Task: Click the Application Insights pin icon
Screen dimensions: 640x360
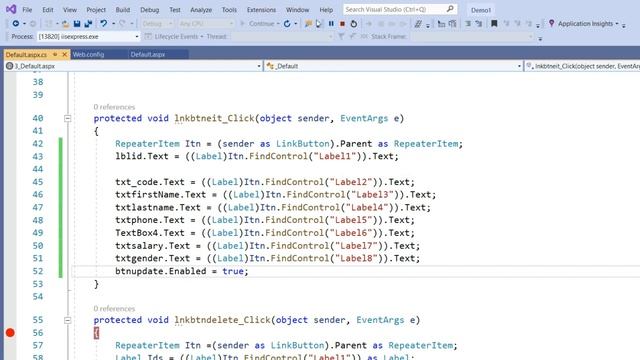Action: (551, 23)
